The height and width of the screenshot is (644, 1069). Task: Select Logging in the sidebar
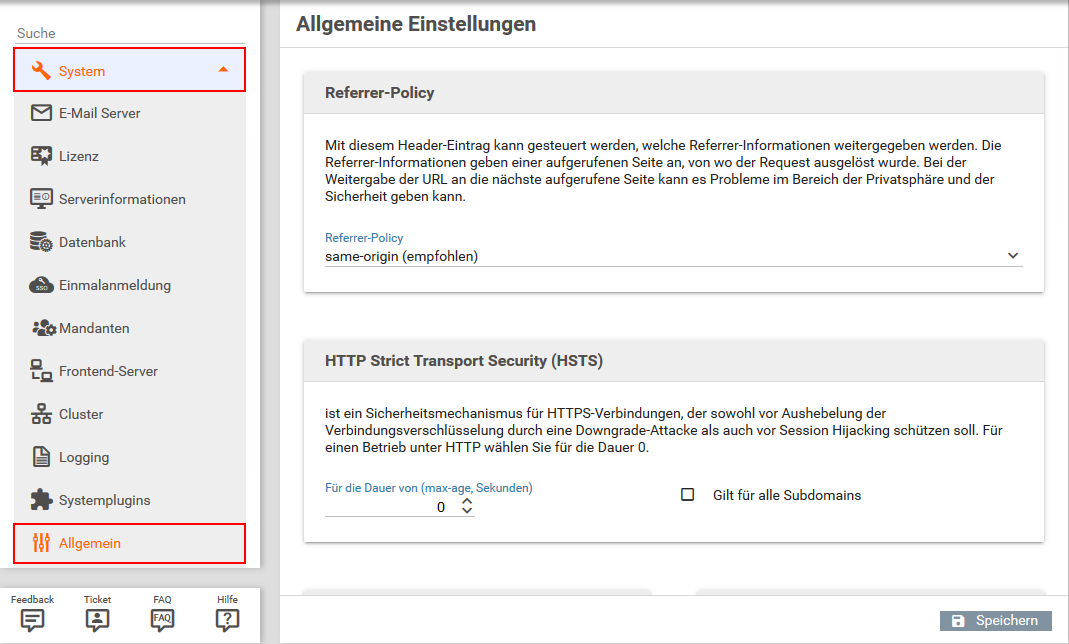coord(84,457)
